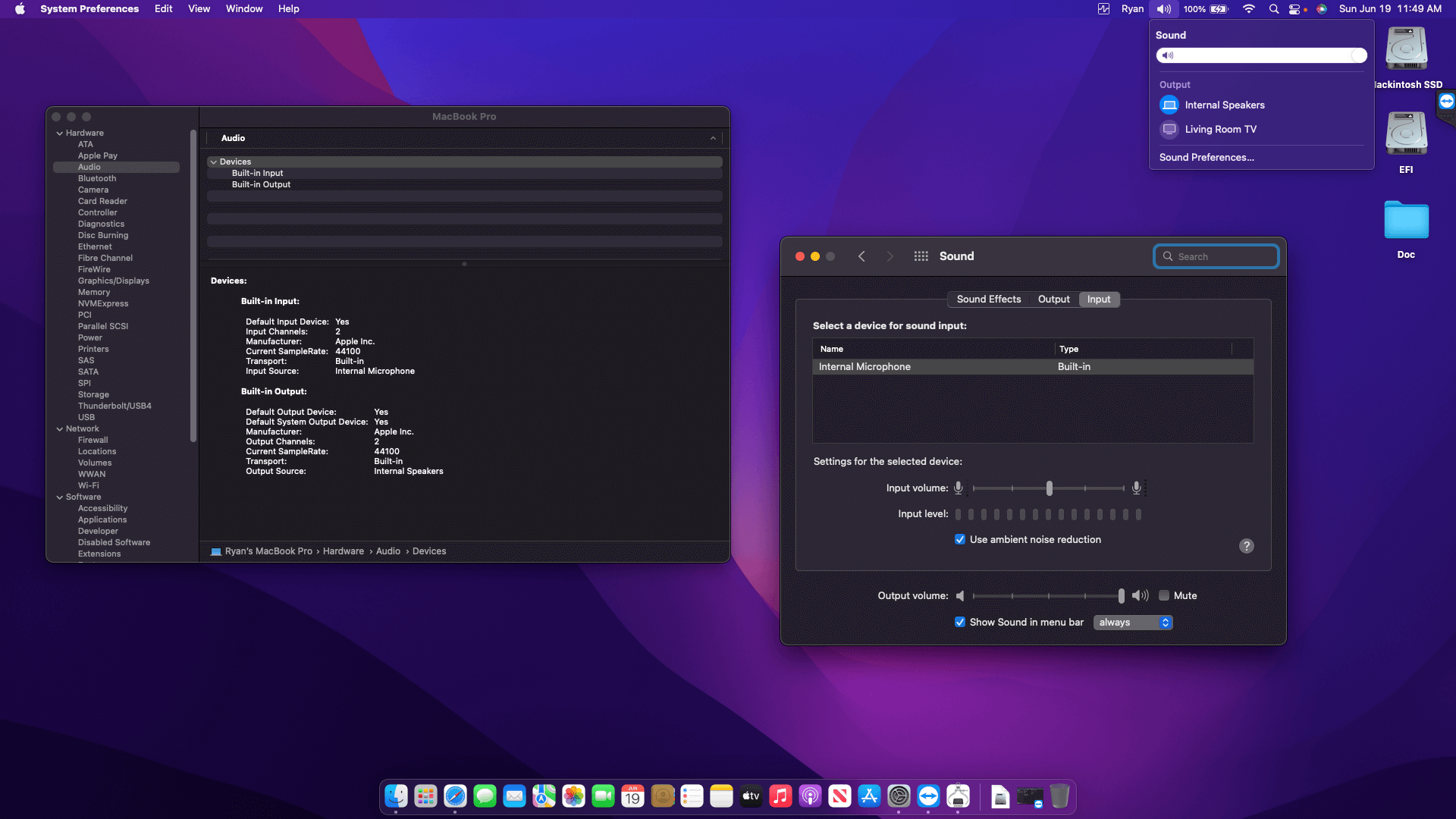Open Podcasts app in Dock
Image resolution: width=1456 pixels, height=819 pixels.
pyautogui.click(x=810, y=796)
